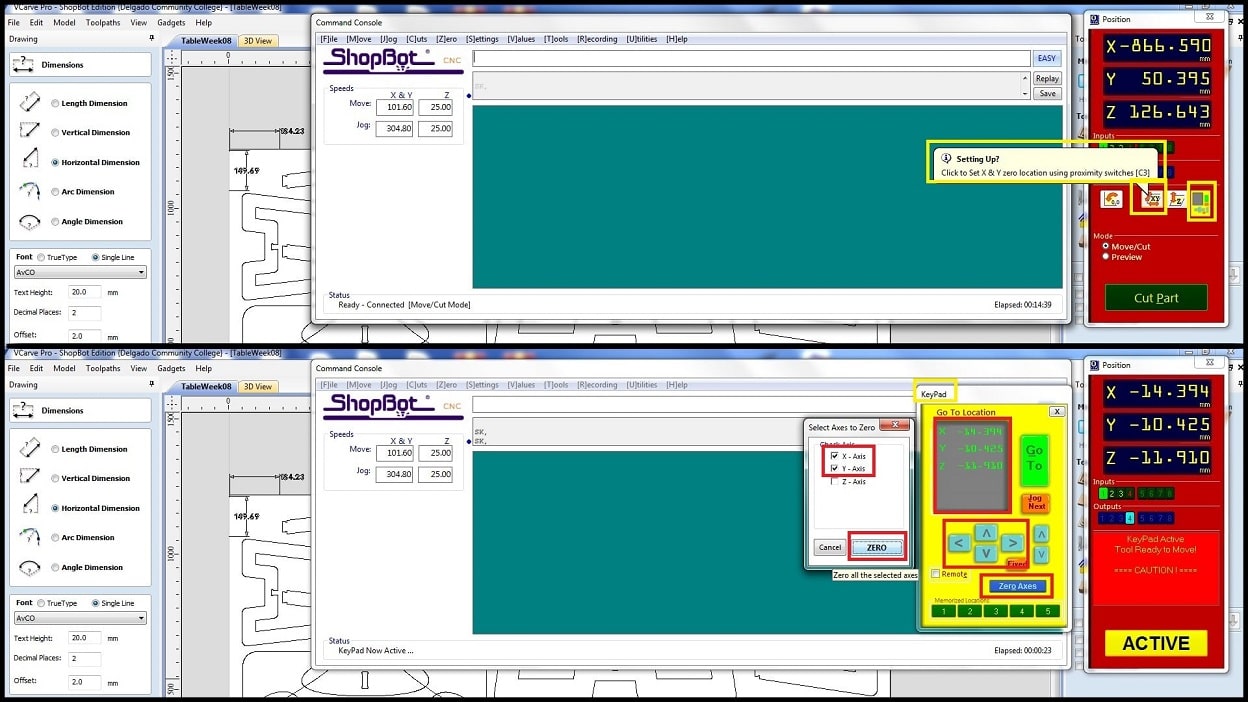This screenshot has width=1248, height=702.
Task: Click the green Cut Part button
Action: point(1156,298)
